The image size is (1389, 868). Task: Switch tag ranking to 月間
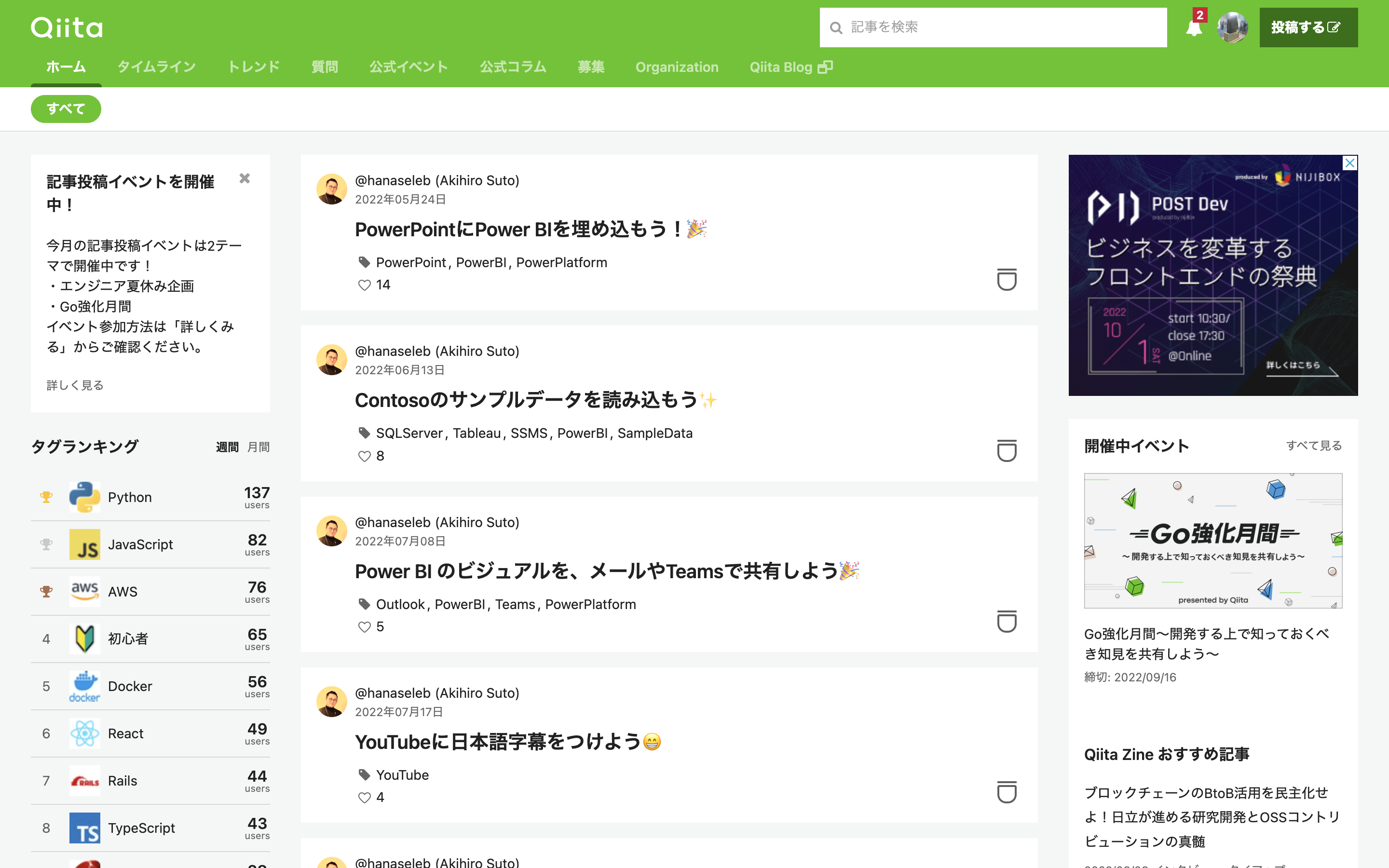tap(259, 447)
